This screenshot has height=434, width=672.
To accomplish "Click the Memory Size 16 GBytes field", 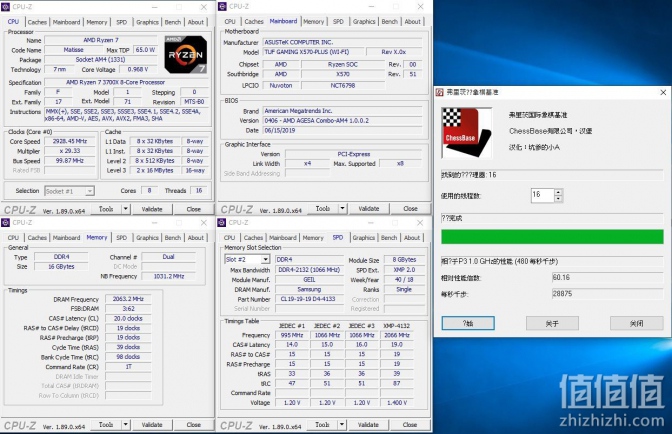I will [x=61, y=266].
